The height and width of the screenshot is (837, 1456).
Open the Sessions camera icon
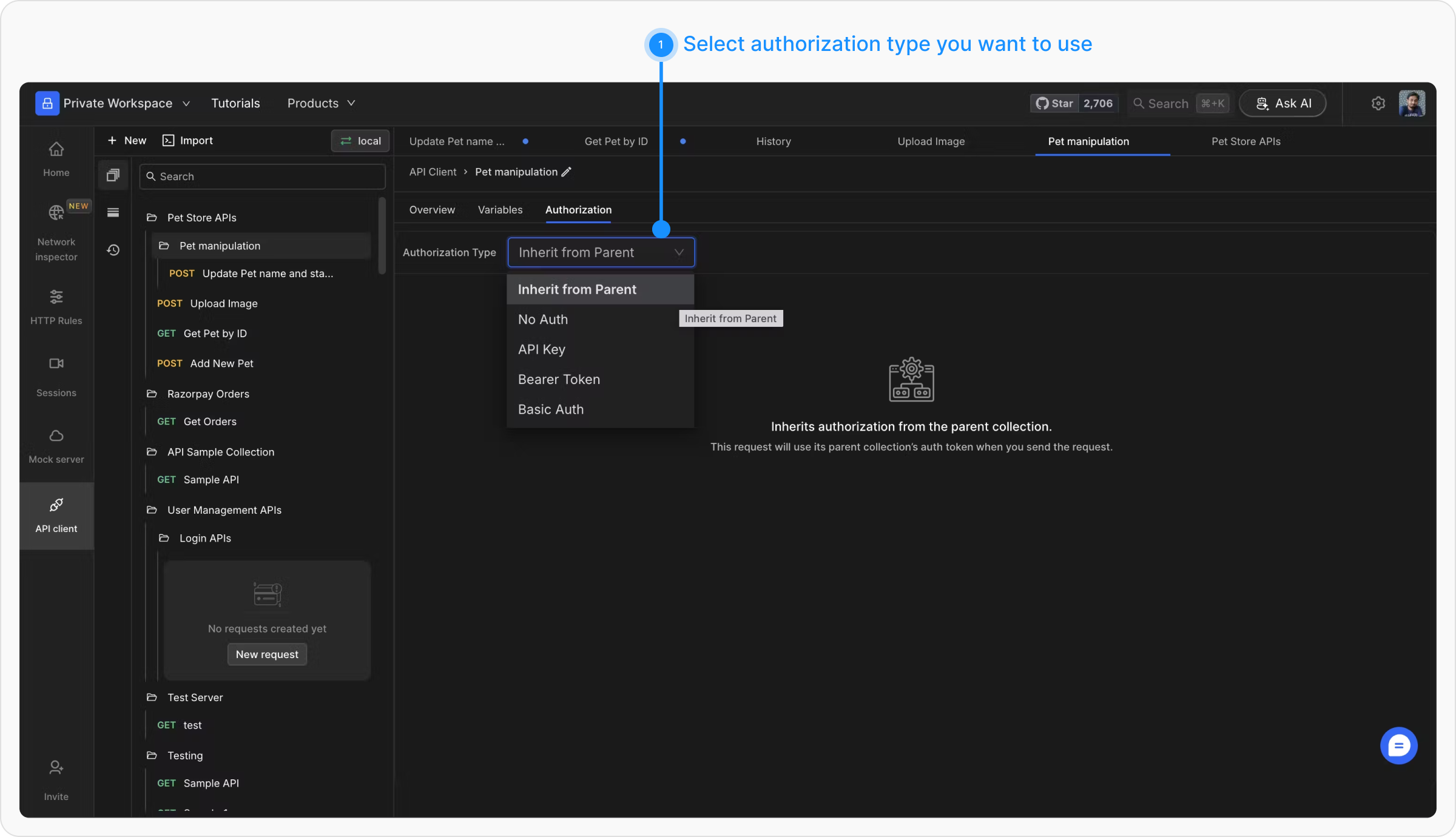56,363
